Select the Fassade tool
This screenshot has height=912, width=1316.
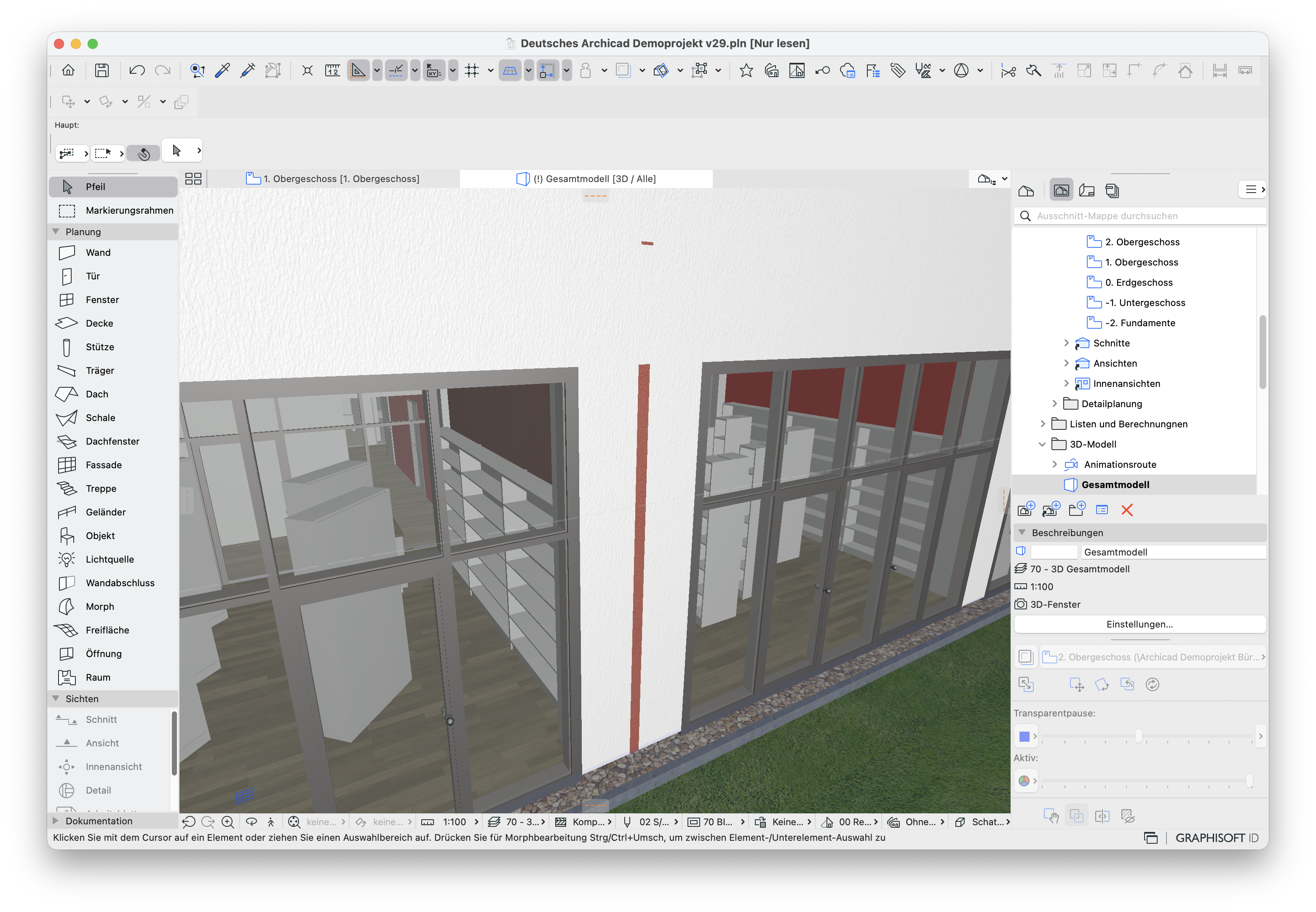click(113, 465)
